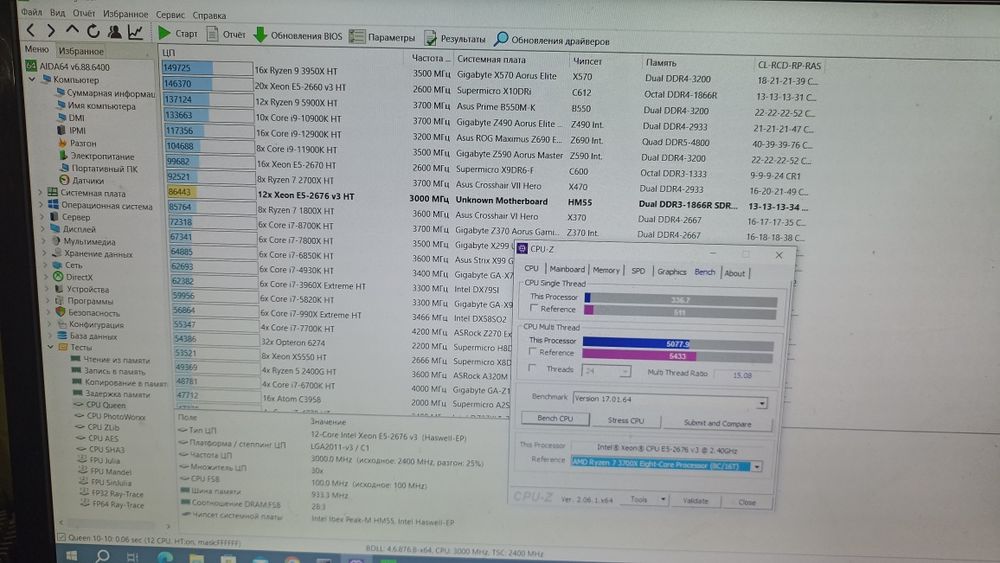Collapse the Компьютер tree node
This screenshot has height=563, width=1000.
[31, 79]
